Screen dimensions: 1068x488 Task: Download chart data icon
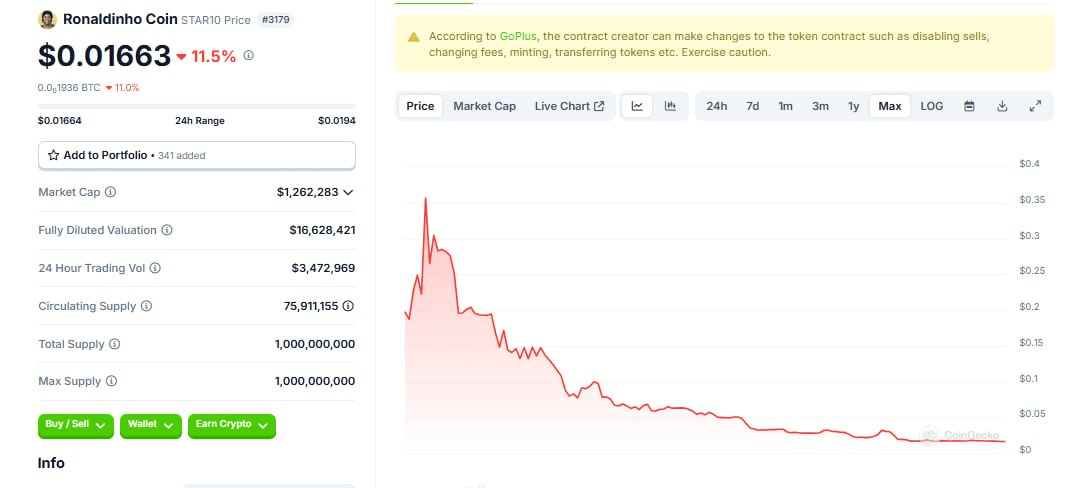click(x=1002, y=106)
